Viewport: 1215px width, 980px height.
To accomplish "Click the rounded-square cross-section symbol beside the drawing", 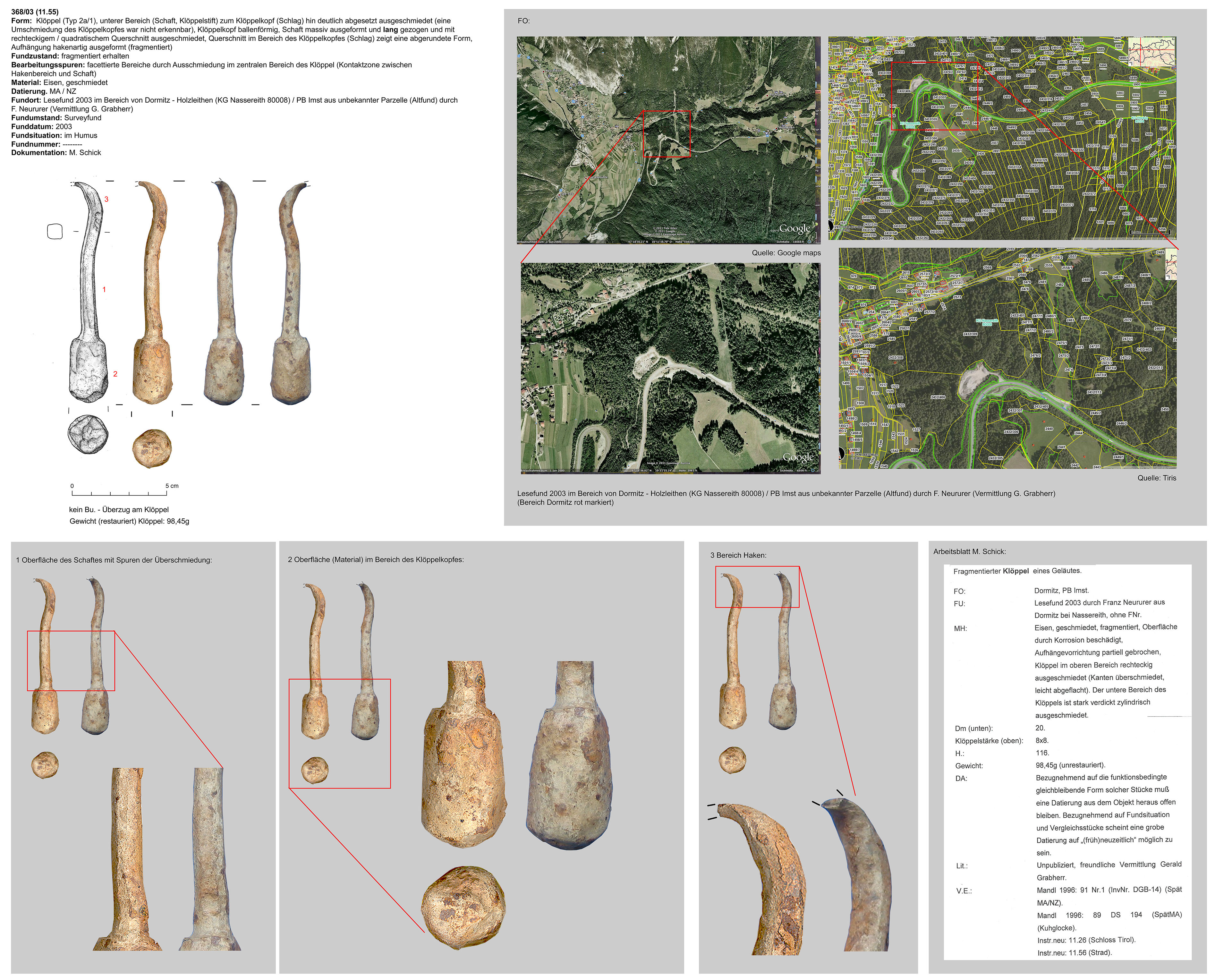I will [x=55, y=232].
